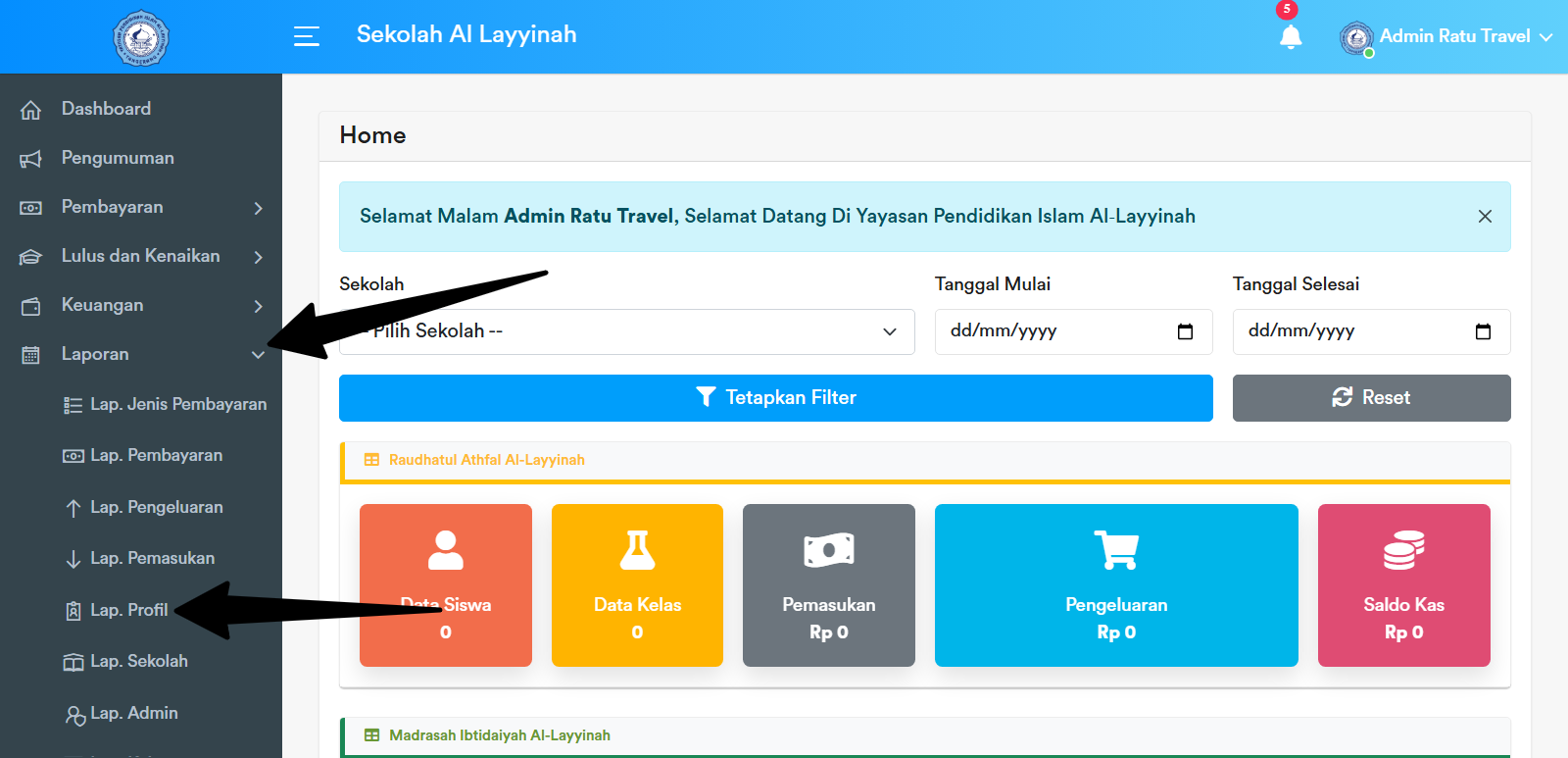Click the school logo in the header
Image resolution: width=1568 pixels, height=758 pixels.
pos(141,37)
